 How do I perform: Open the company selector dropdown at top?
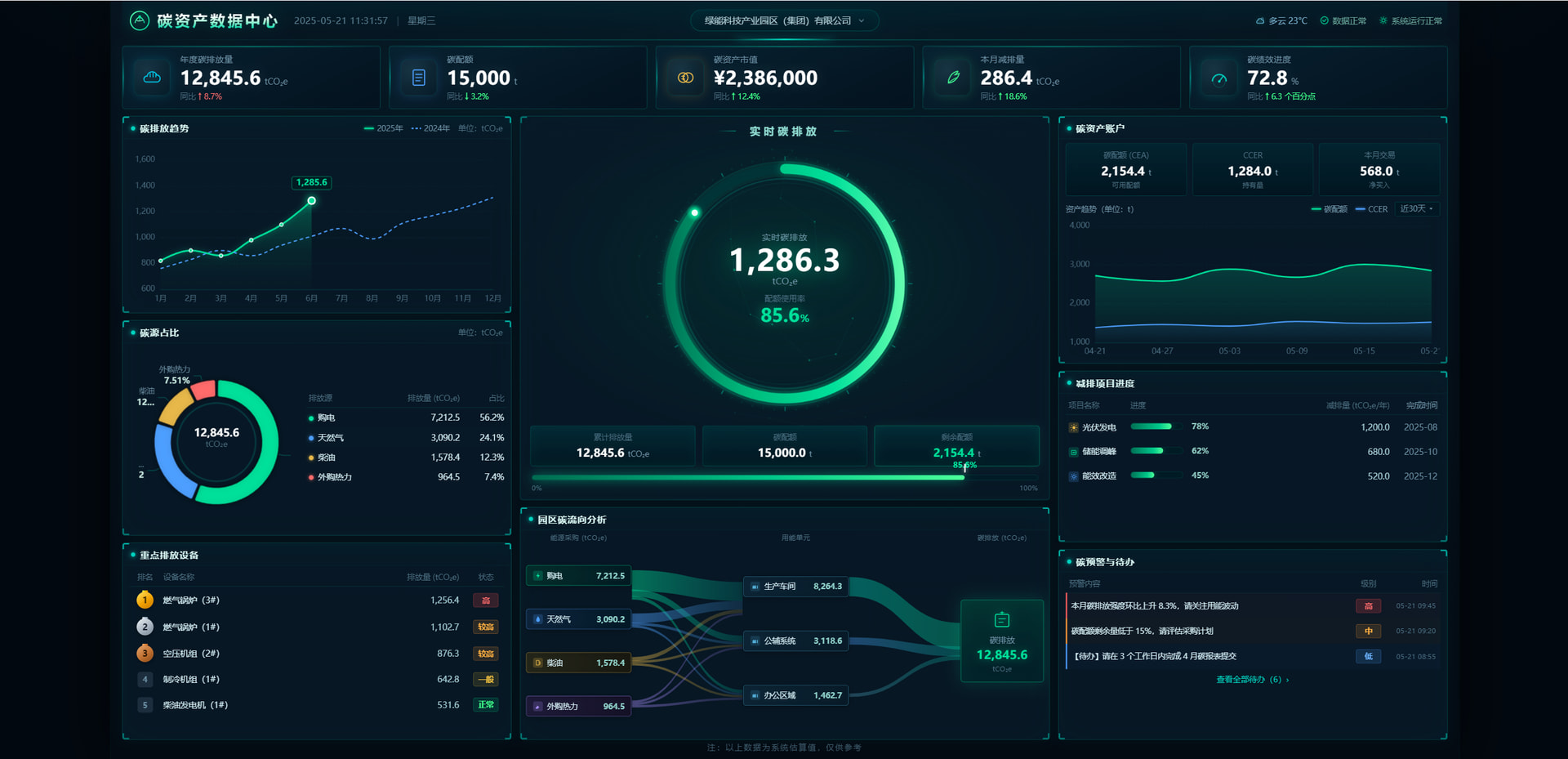[x=785, y=20]
